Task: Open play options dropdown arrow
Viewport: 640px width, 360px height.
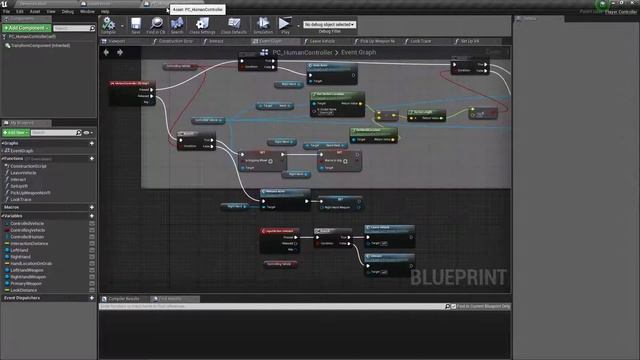Action: tap(298, 25)
